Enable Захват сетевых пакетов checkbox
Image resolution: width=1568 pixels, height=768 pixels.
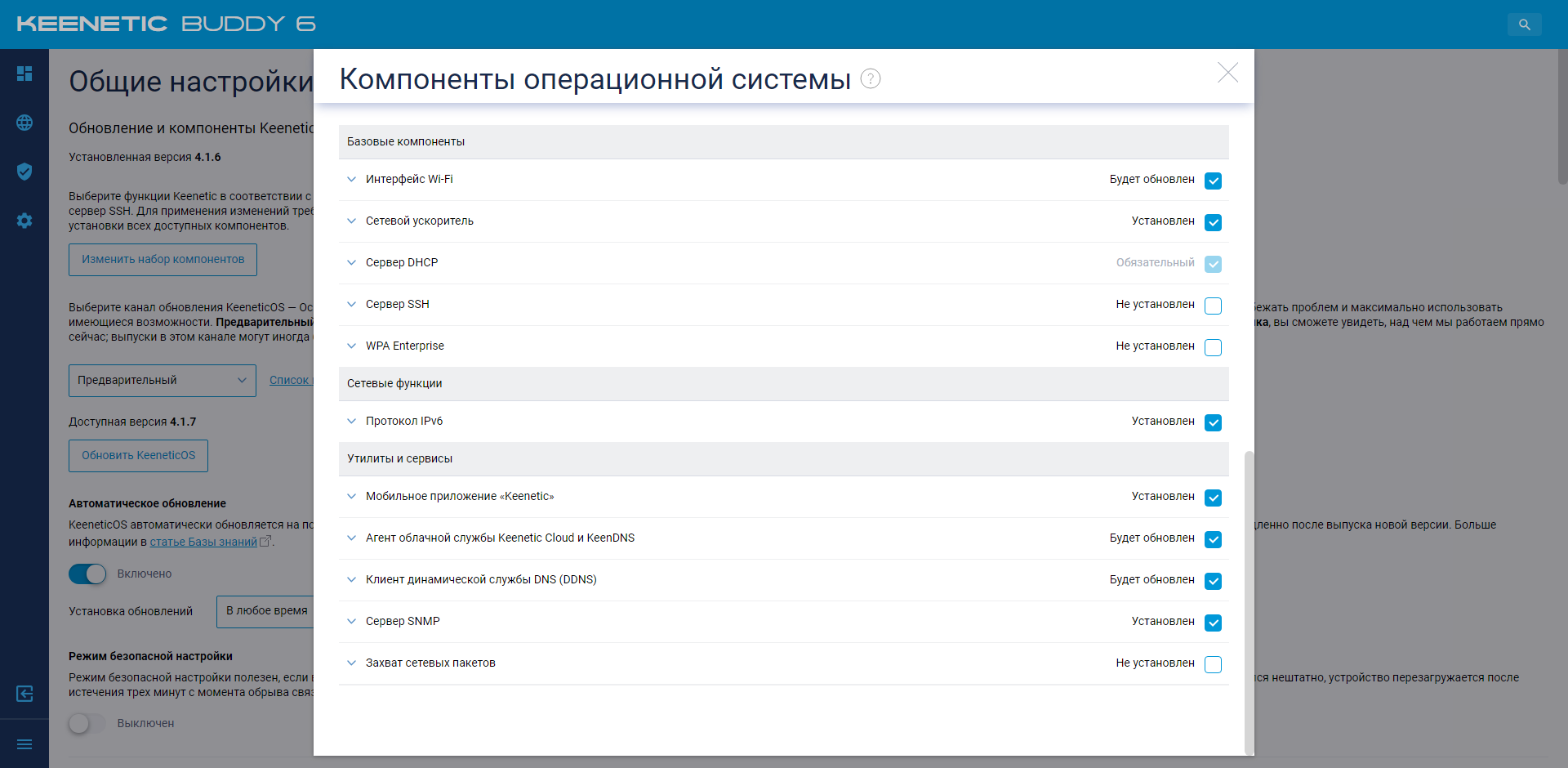point(1214,664)
